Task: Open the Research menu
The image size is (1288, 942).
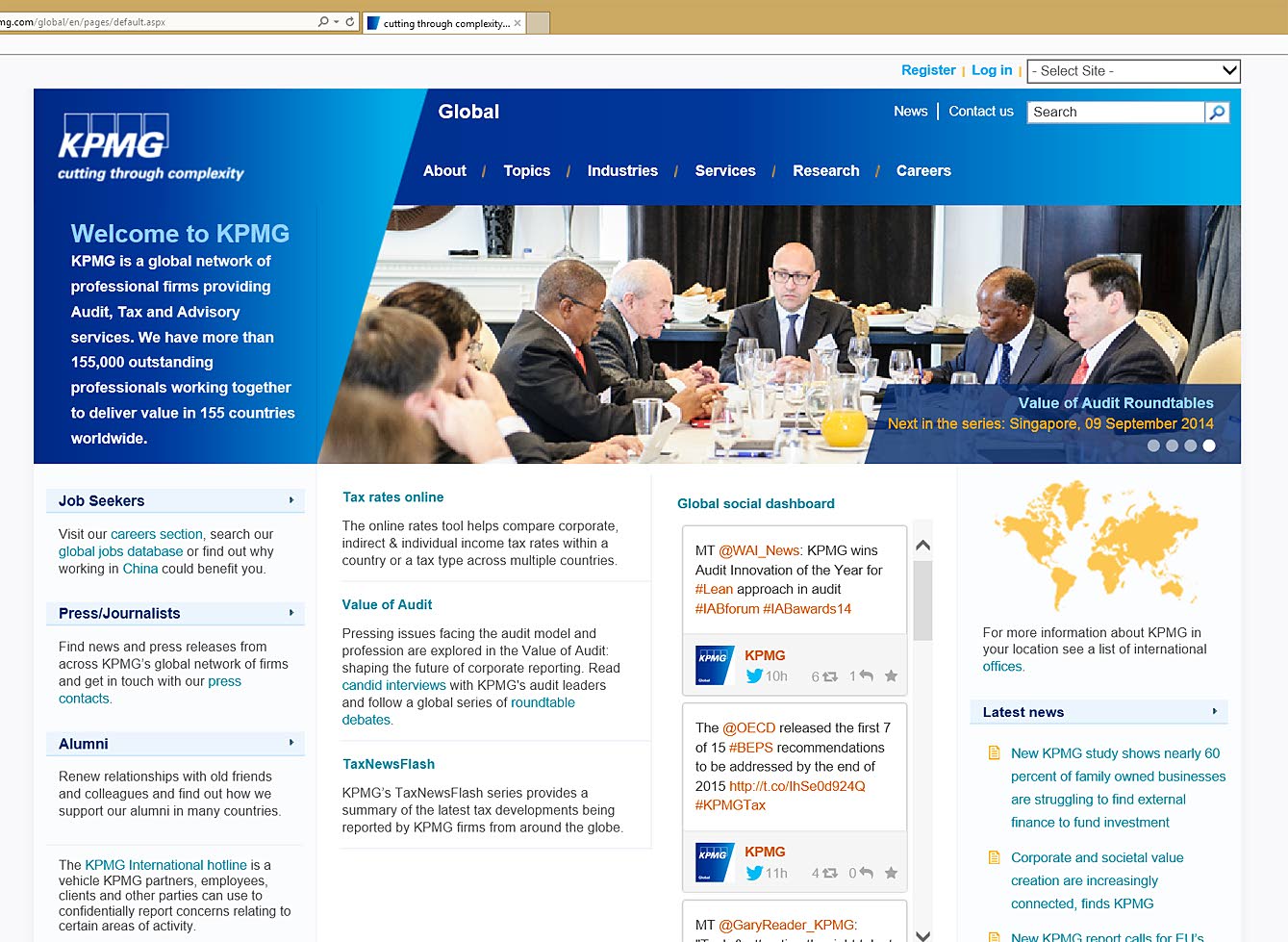Action: [826, 171]
